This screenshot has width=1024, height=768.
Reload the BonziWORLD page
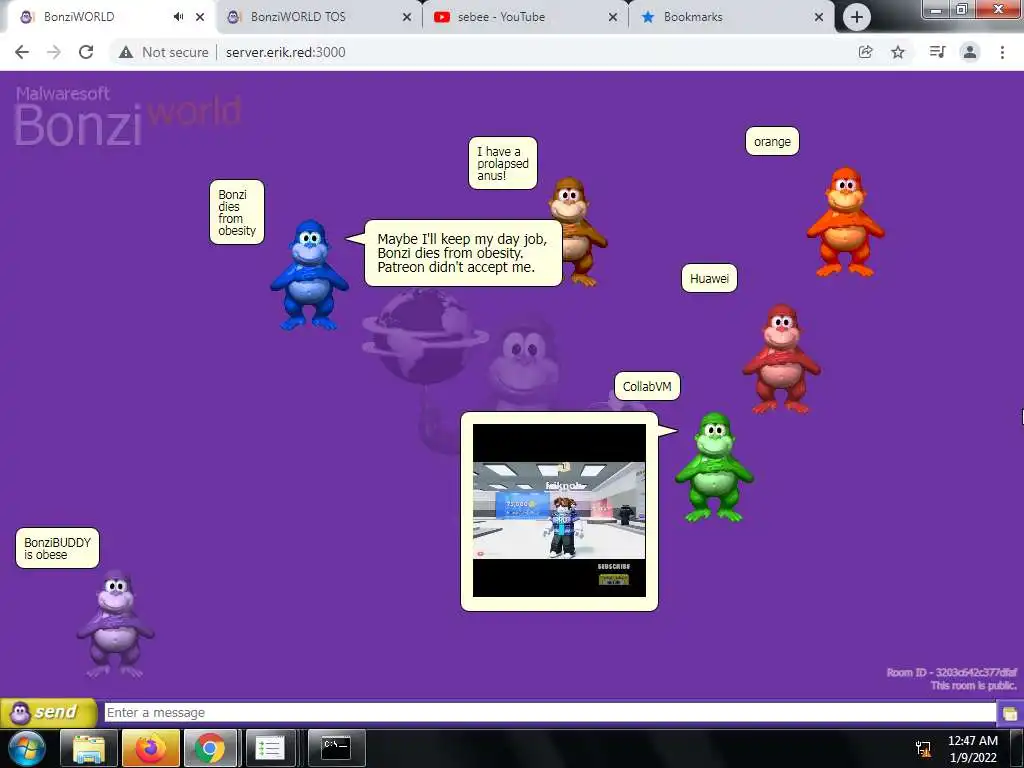86,52
